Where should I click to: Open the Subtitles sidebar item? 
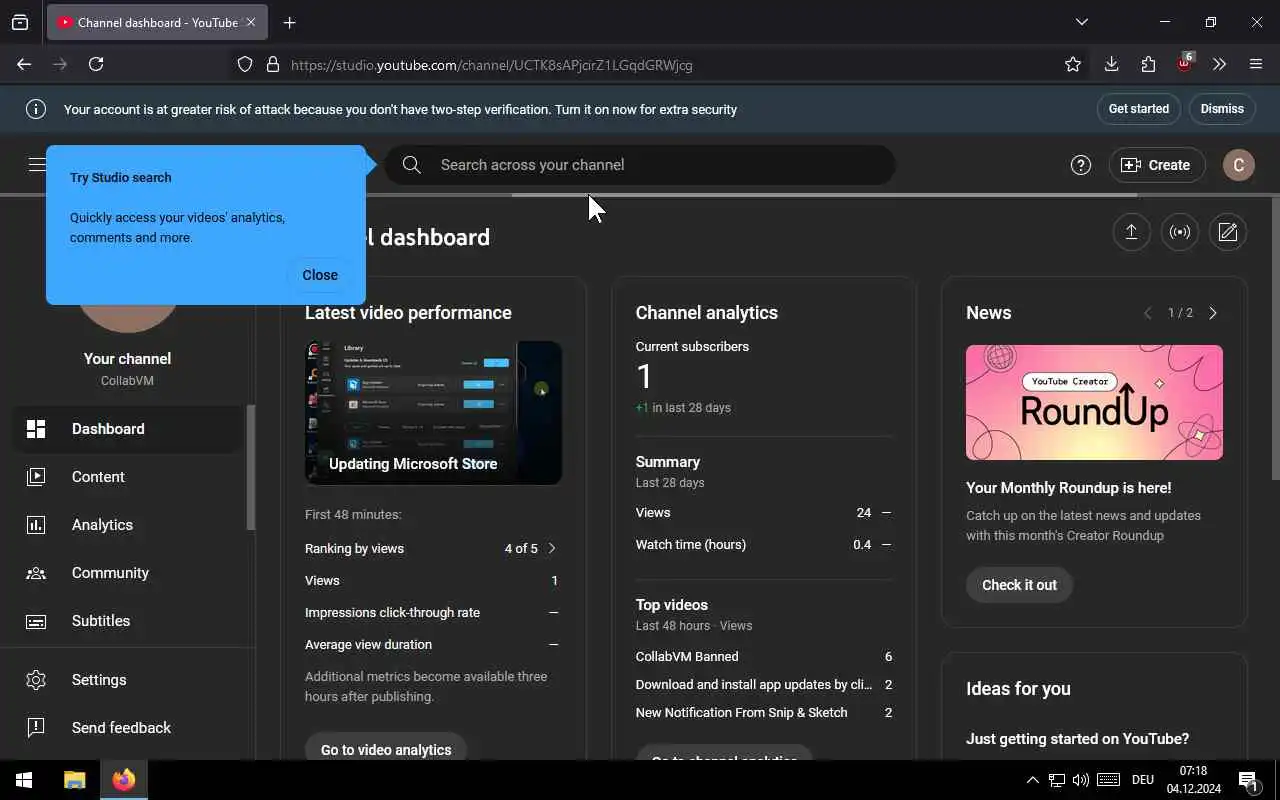pos(128,621)
